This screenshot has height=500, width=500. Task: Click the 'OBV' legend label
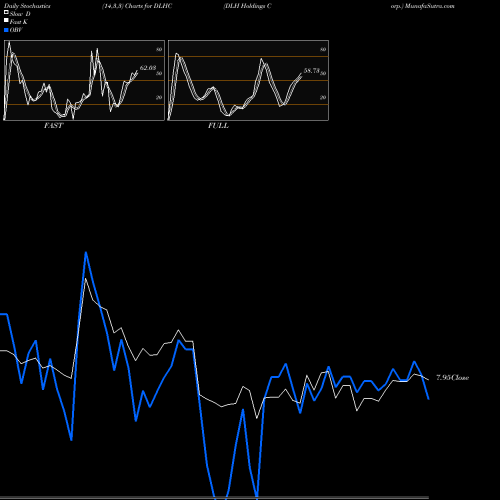[x=16, y=30]
